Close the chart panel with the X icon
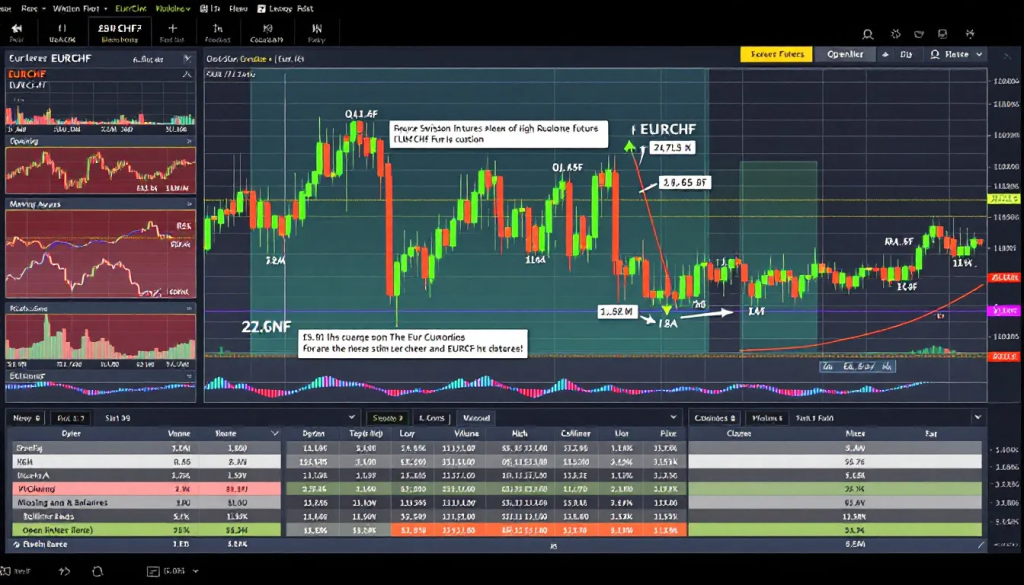 click(1008, 57)
